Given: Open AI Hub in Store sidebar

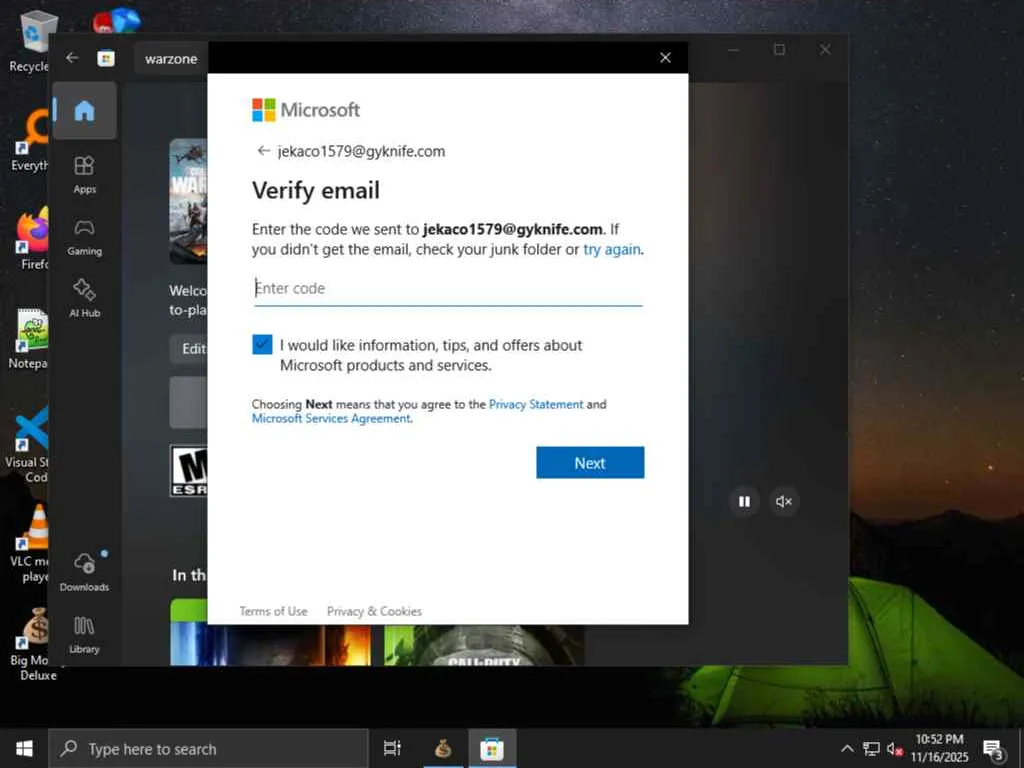Looking at the screenshot, I should (x=84, y=298).
